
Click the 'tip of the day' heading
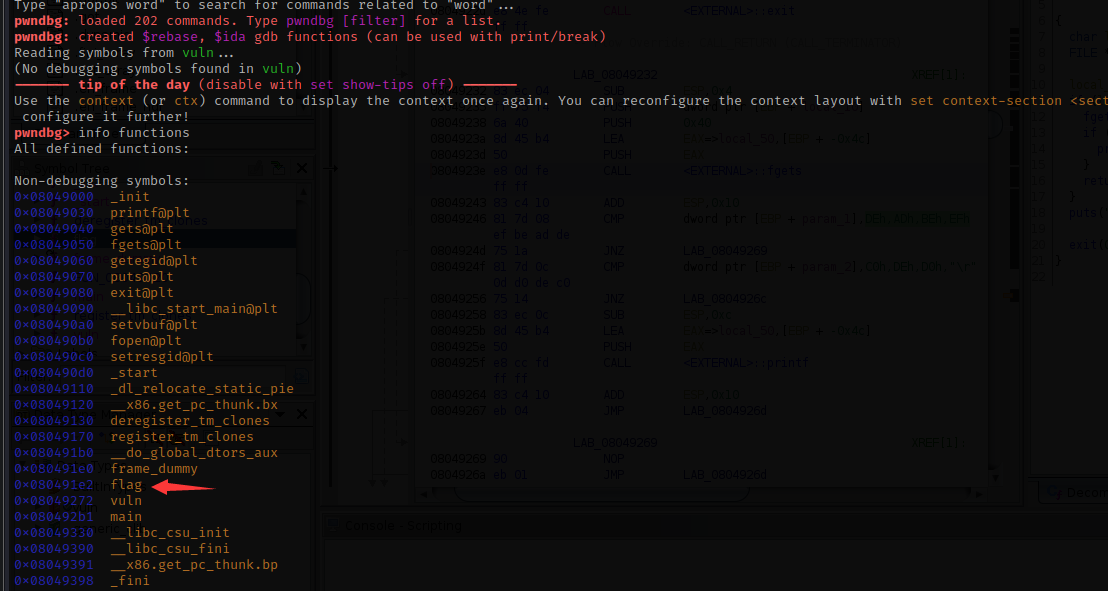tap(134, 85)
